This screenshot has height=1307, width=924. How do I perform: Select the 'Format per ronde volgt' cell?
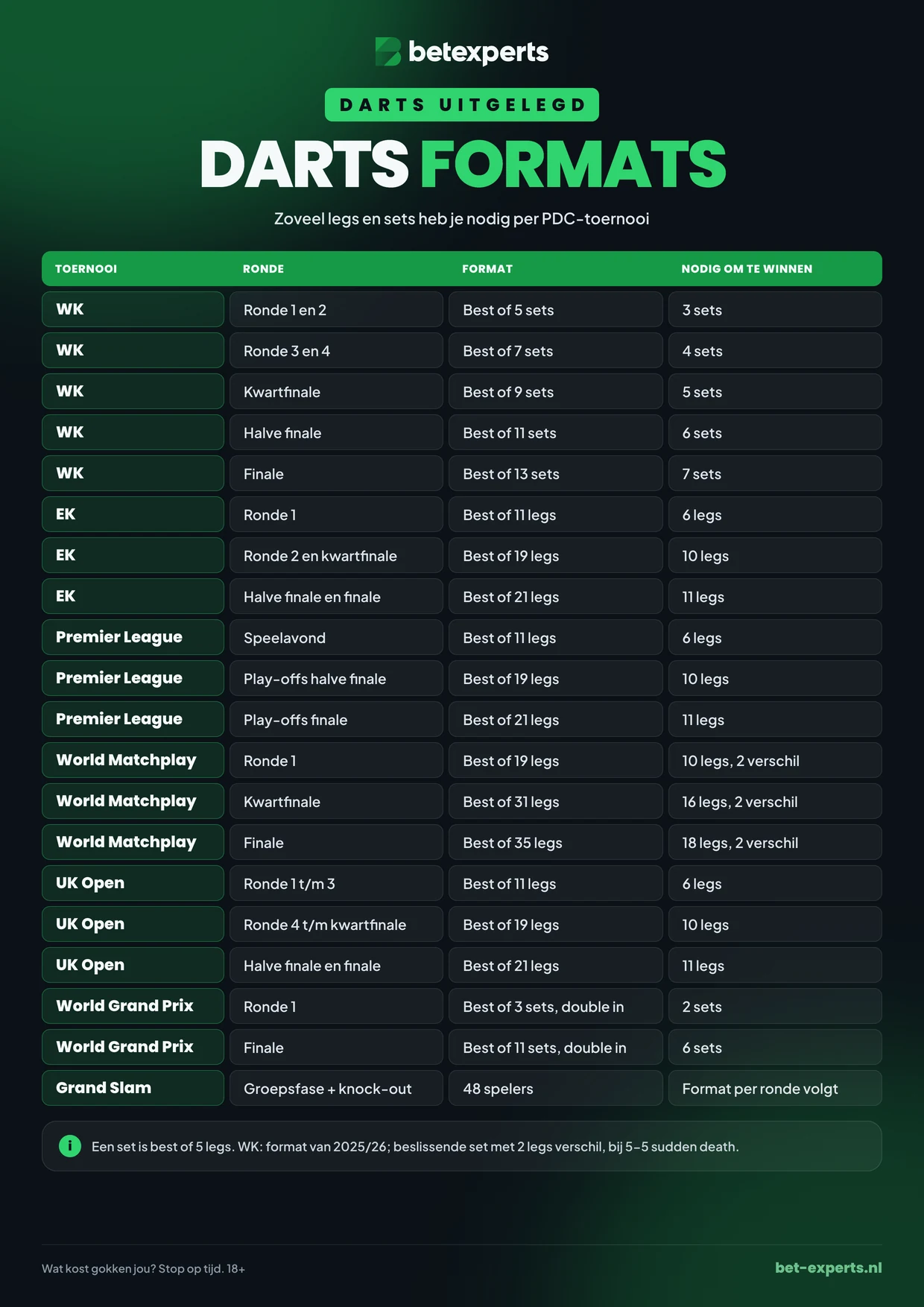[775, 1088]
